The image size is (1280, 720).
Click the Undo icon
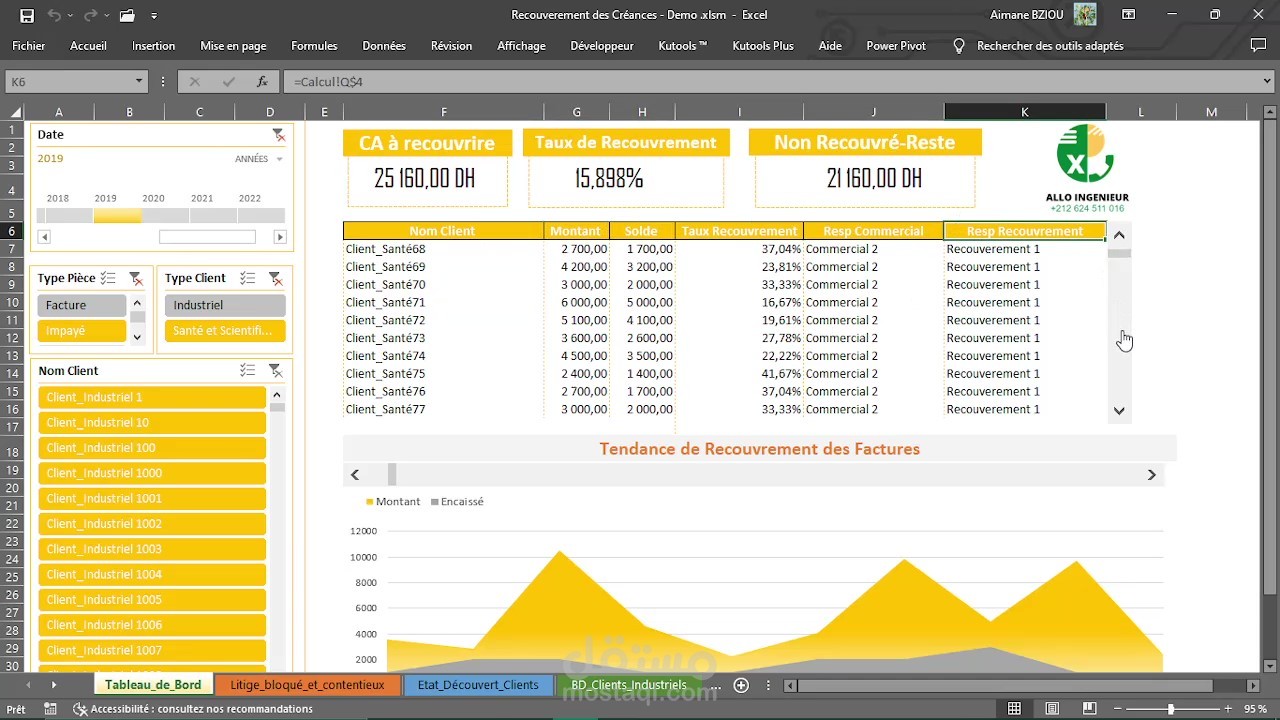point(53,14)
